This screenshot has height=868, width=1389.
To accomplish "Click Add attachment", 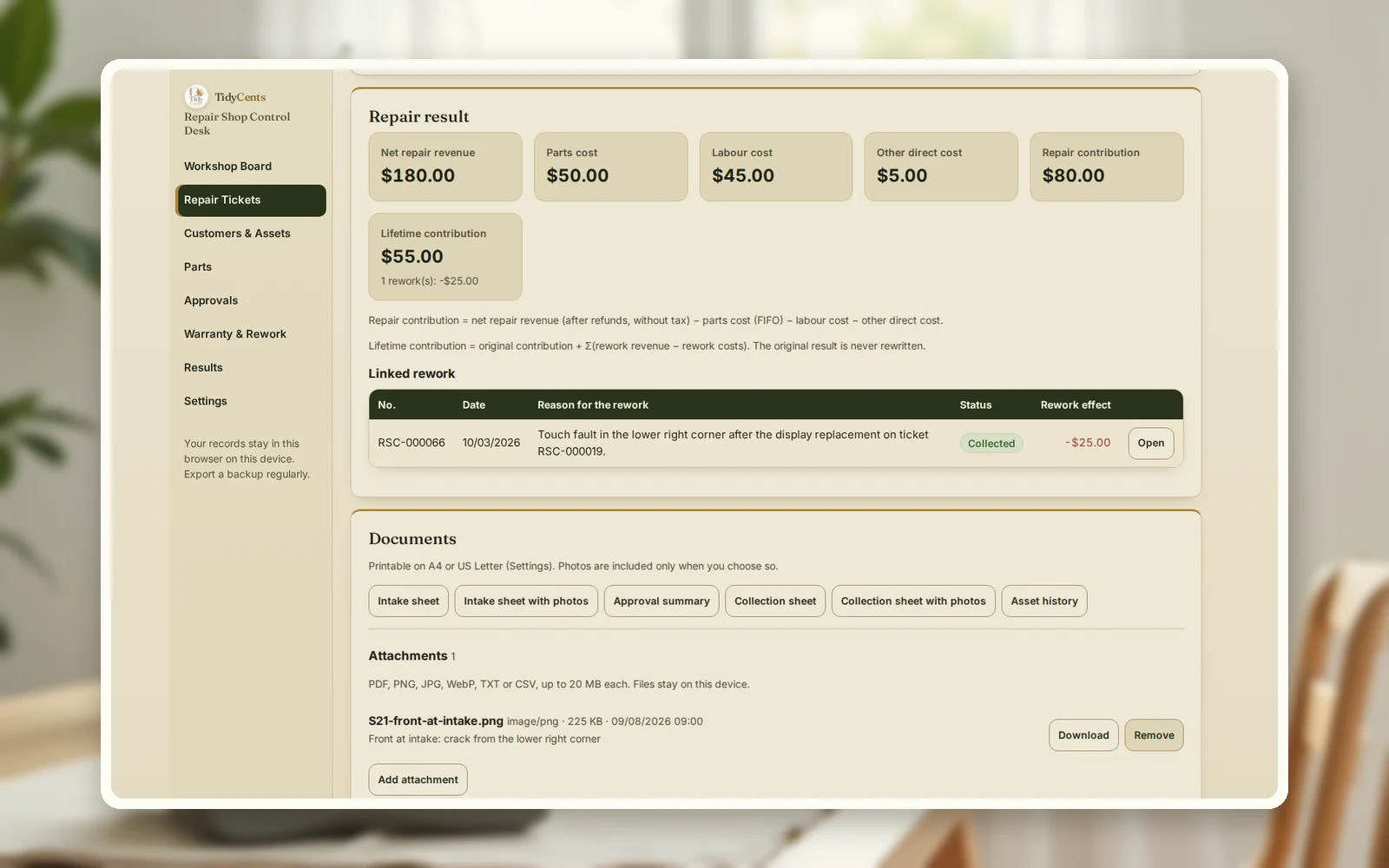I will pyautogui.click(x=418, y=779).
